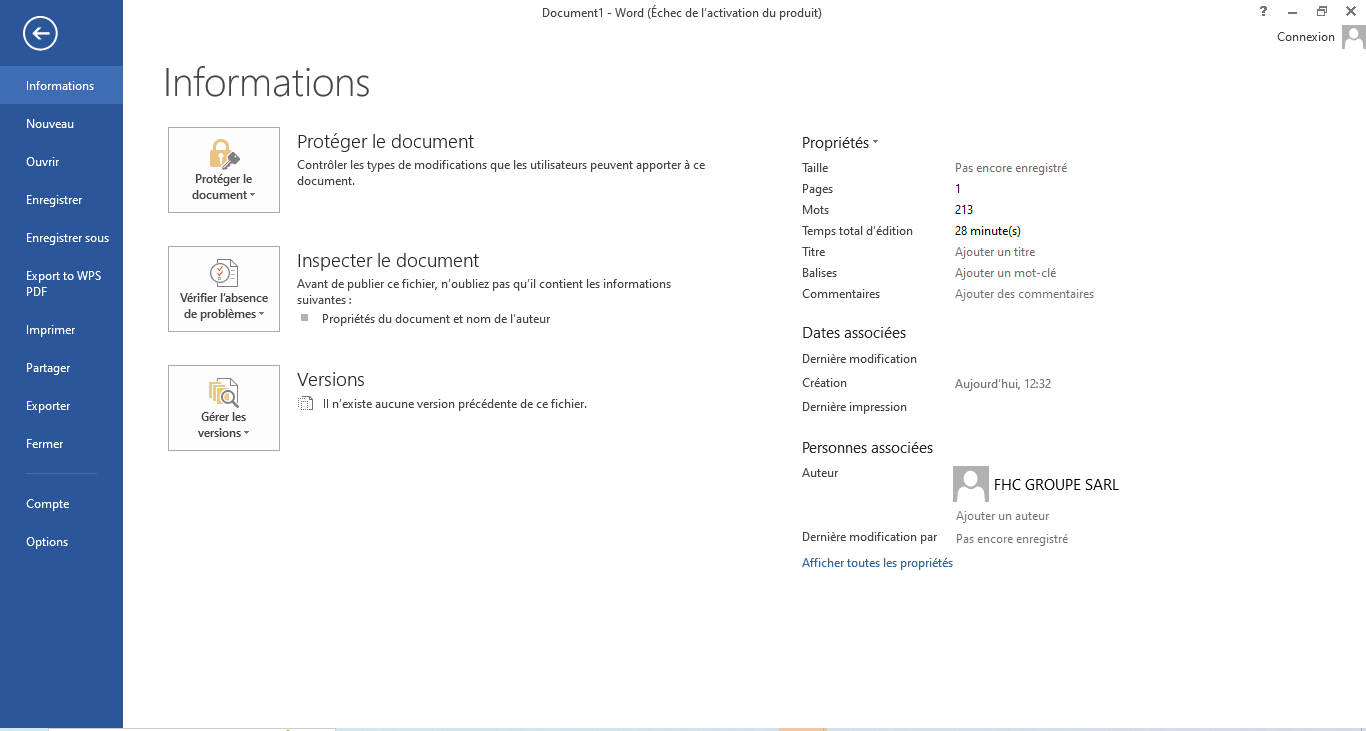1366x731 pixels.
Task: Open the Compte page
Action: pos(61,504)
